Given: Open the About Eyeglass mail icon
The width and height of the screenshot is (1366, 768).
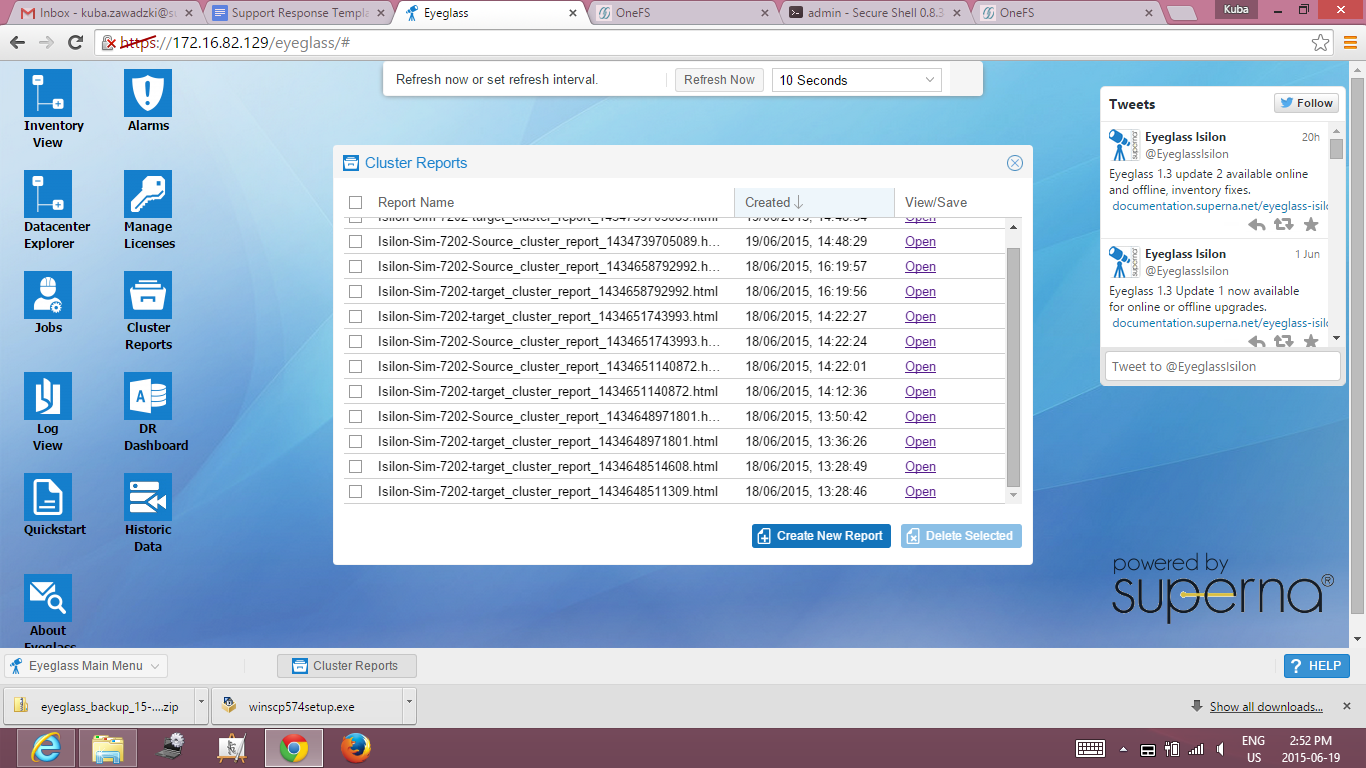Looking at the screenshot, I should click(48, 598).
